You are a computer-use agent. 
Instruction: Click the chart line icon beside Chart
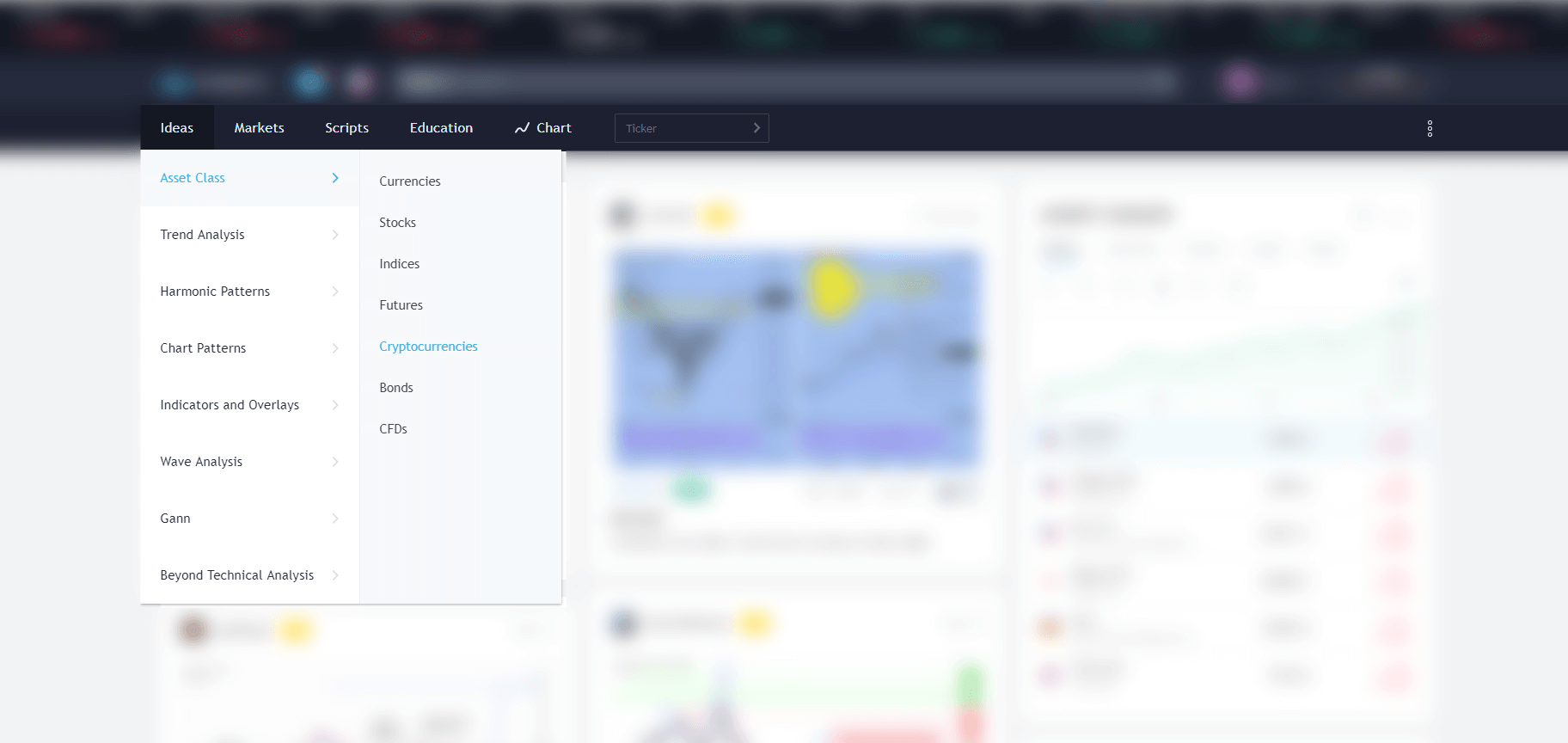coord(522,128)
